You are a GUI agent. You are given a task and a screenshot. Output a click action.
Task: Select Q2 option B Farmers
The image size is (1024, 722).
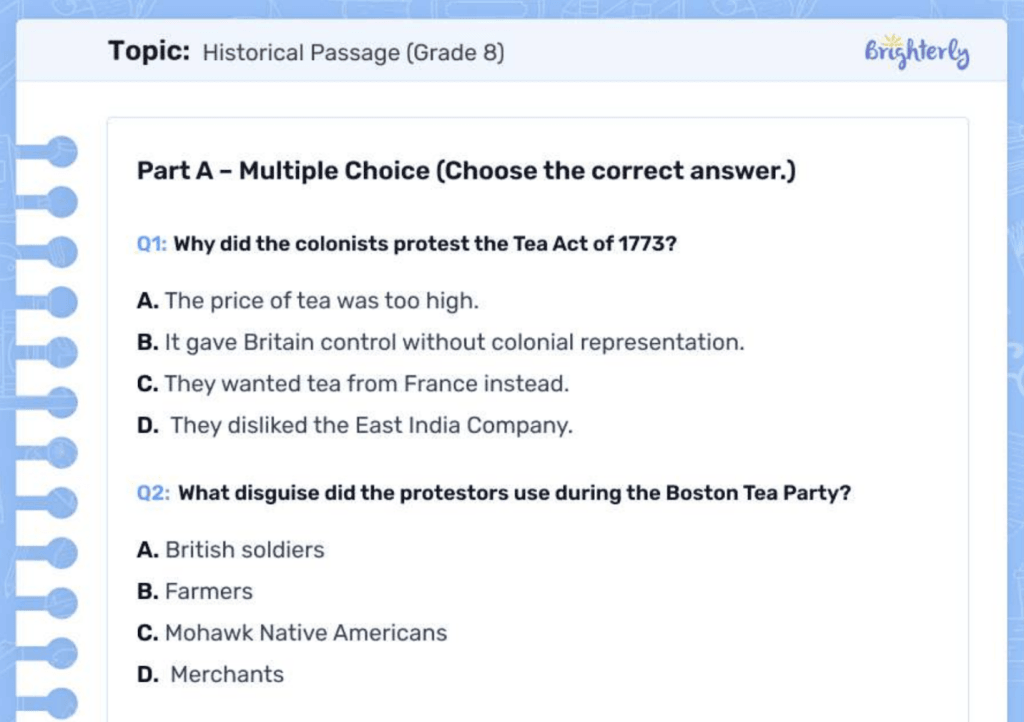pos(195,591)
